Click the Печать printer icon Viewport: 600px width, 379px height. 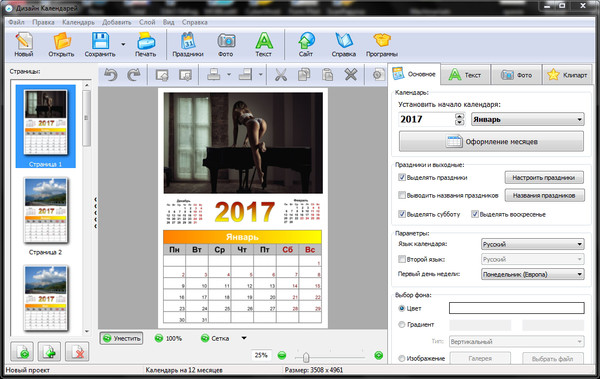pyautogui.click(x=146, y=41)
